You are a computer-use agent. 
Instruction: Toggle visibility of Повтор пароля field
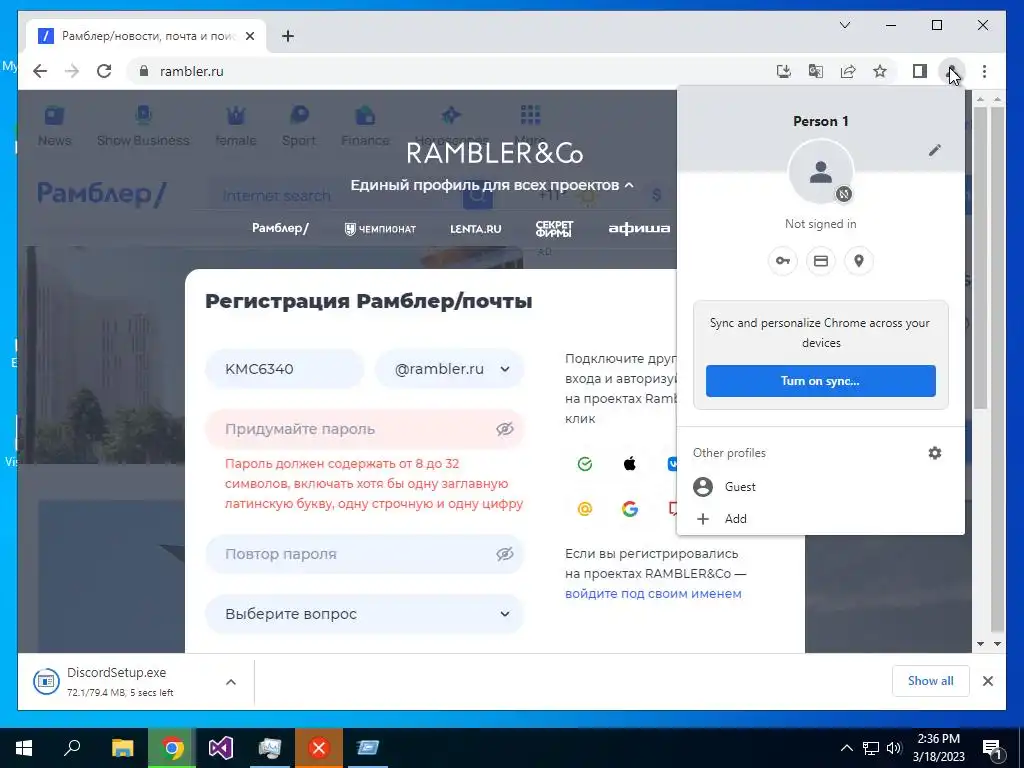(504, 554)
